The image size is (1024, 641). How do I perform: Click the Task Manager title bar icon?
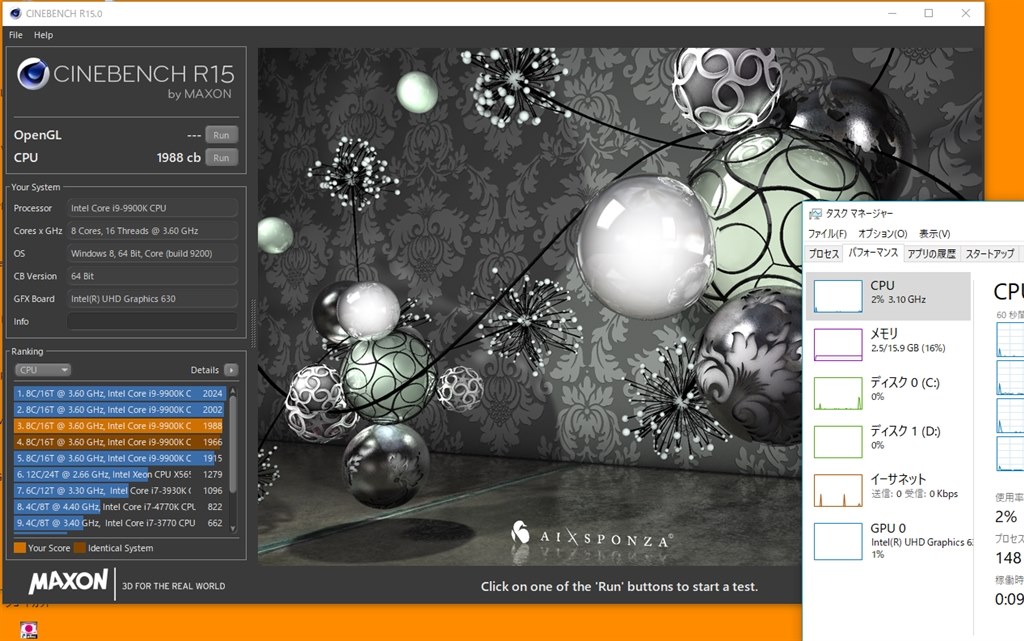(x=815, y=213)
